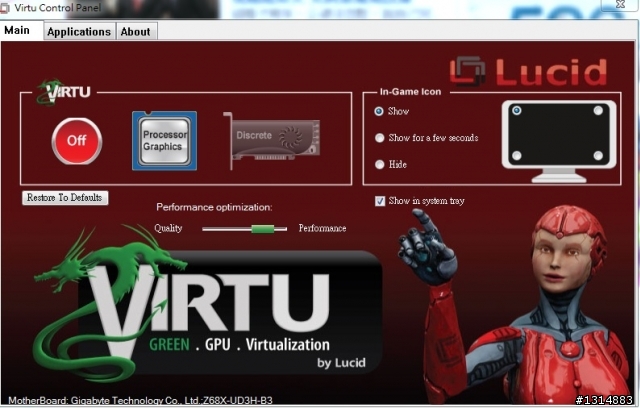Select the Discrete graphics card icon
Viewport: 640px width, 408px height.
[x=272, y=140]
